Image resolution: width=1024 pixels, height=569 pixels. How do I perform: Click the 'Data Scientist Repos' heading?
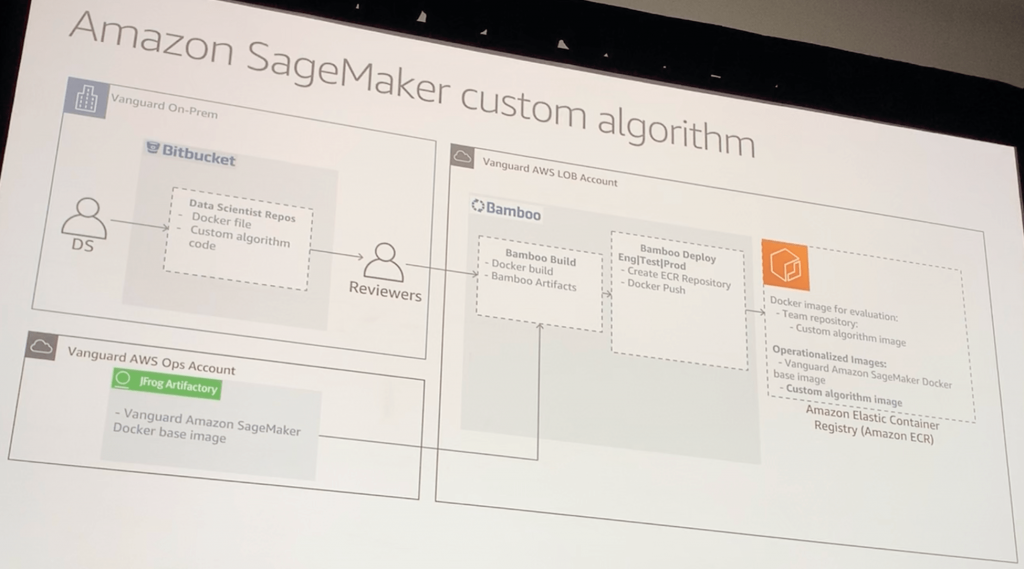click(242, 210)
